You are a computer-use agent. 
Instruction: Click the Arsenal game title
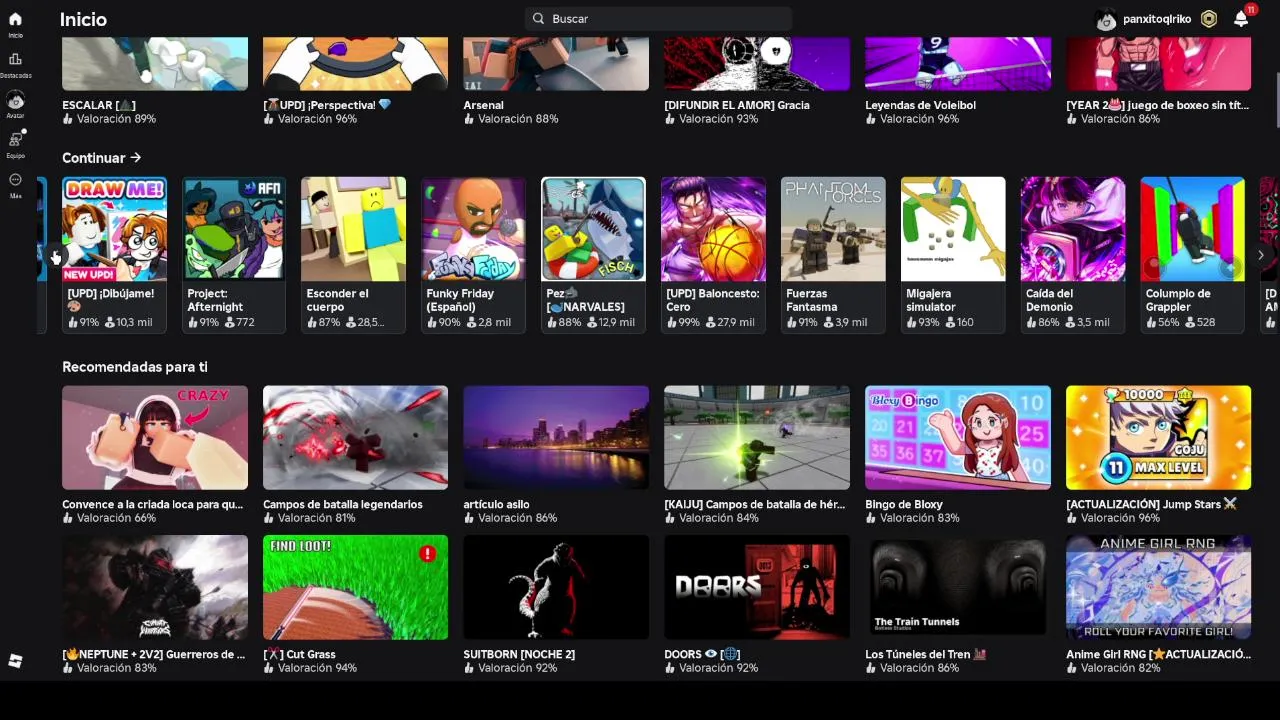(483, 105)
